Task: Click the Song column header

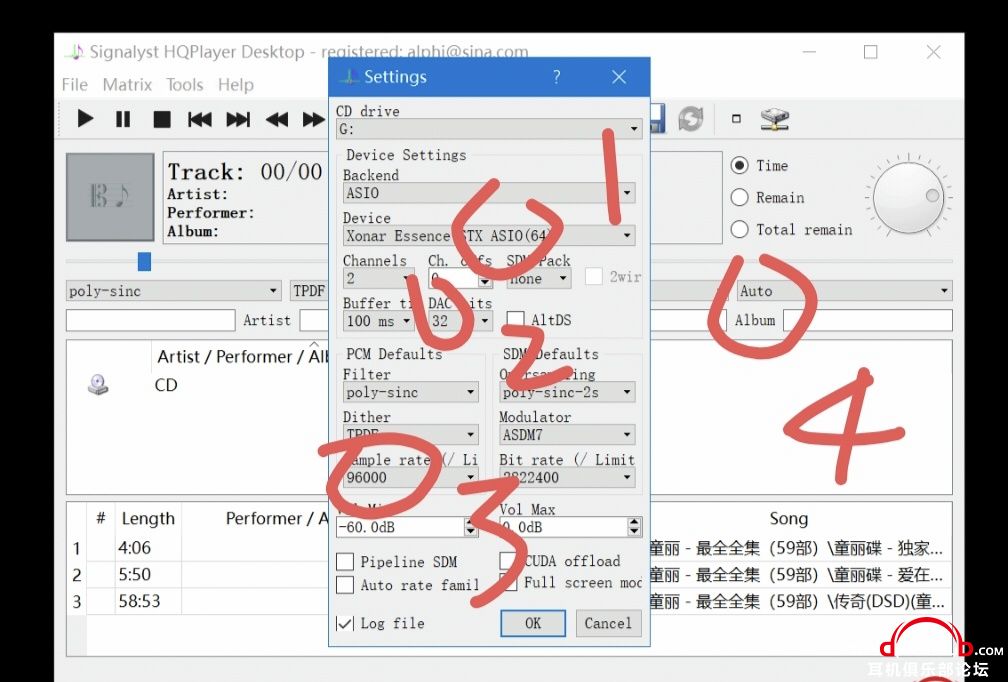Action: pyautogui.click(x=788, y=519)
